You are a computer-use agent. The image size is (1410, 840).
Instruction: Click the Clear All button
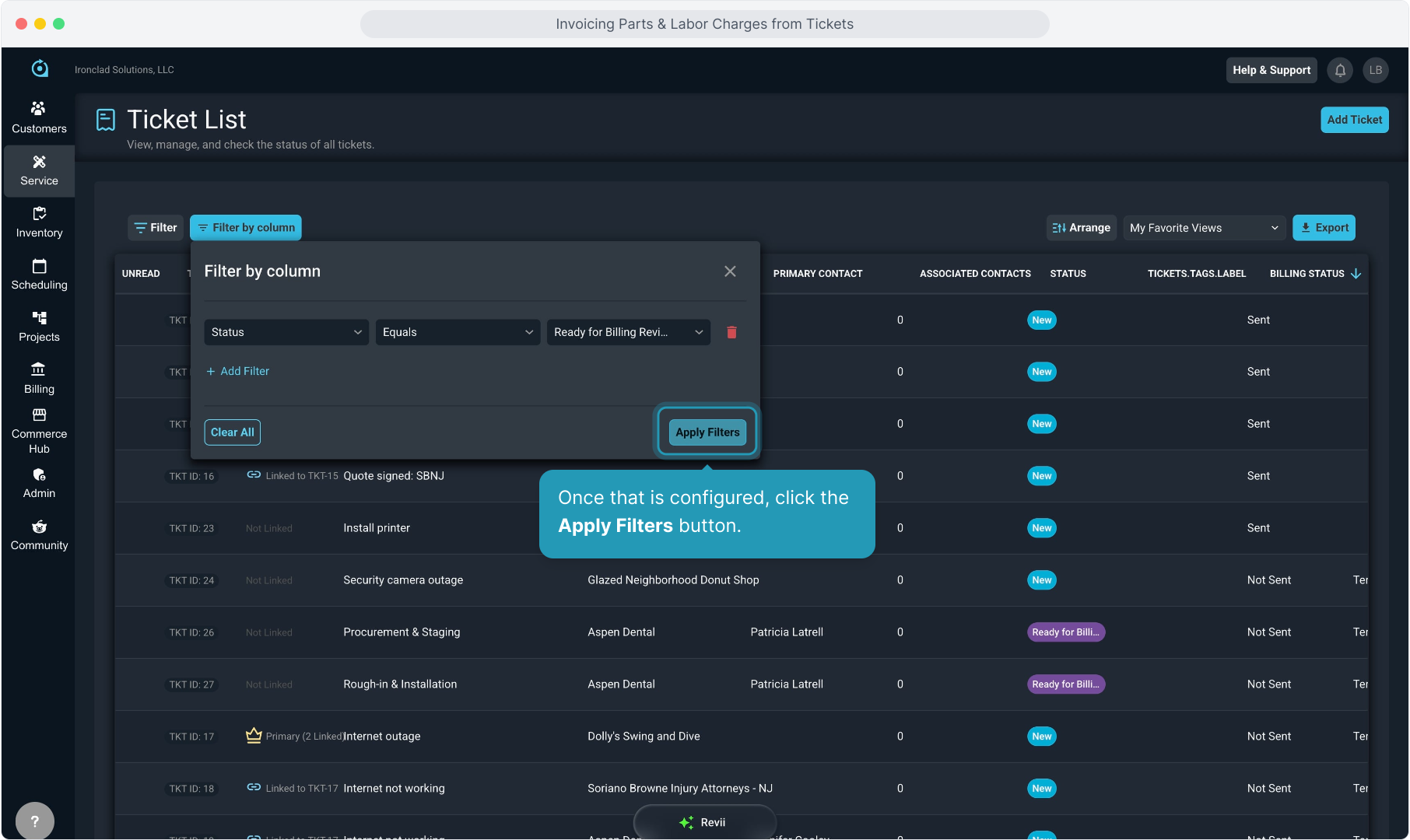click(x=232, y=432)
